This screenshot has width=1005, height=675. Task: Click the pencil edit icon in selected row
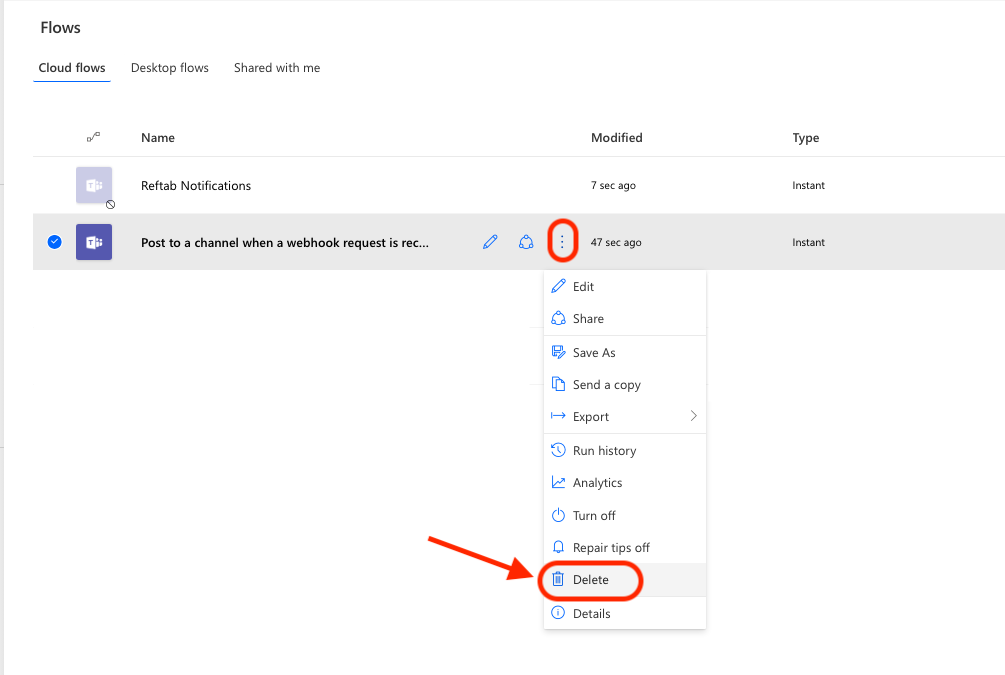[x=490, y=242]
